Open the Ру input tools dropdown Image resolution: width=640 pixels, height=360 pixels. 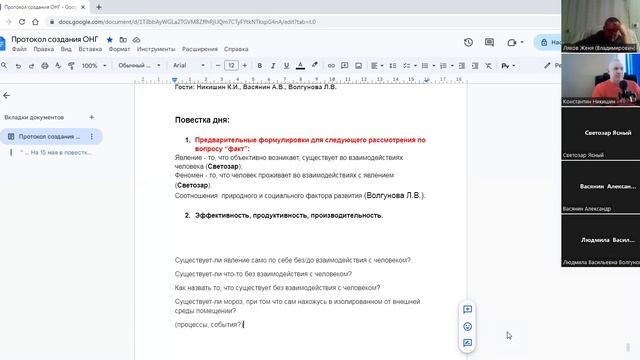pyautogui.click(x=508, y=66)
